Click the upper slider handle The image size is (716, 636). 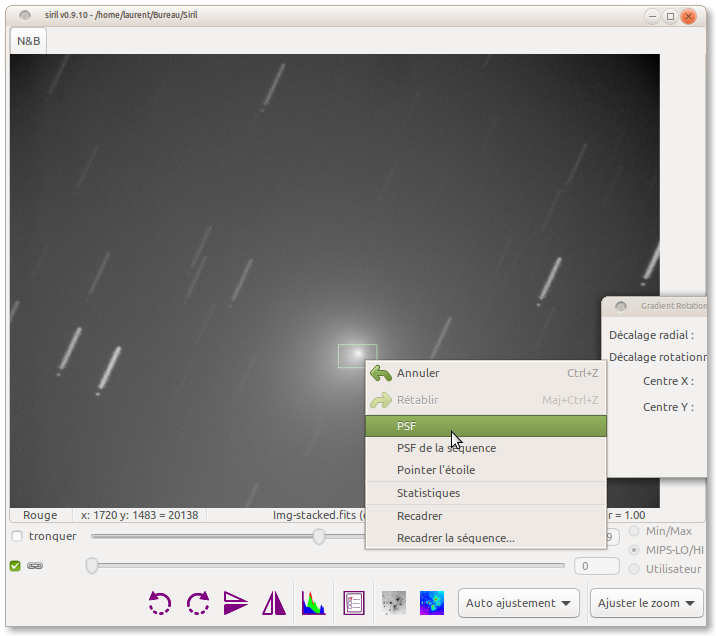319,537
